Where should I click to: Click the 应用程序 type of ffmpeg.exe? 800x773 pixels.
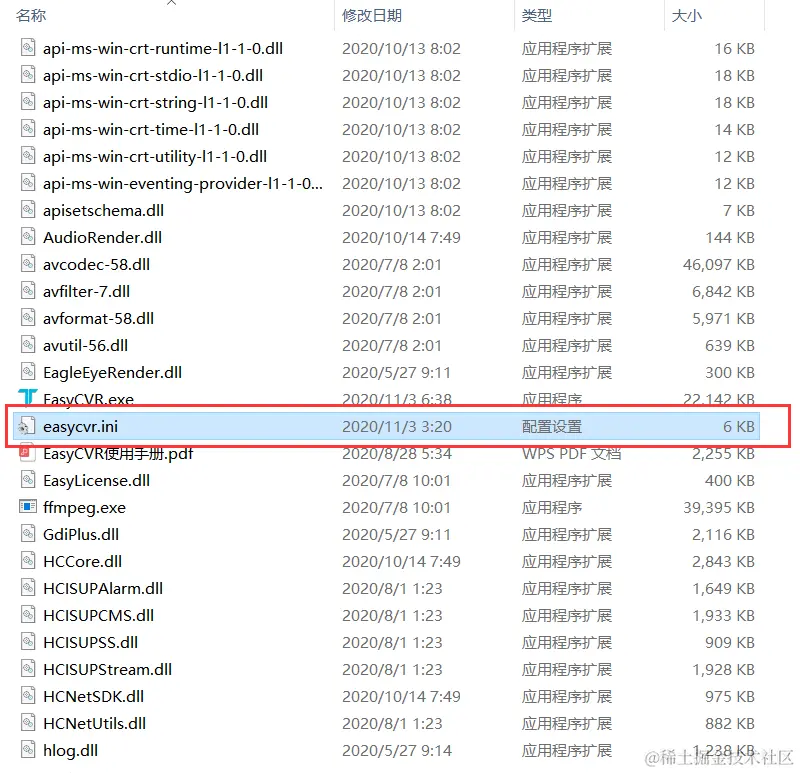pos(552,508)
